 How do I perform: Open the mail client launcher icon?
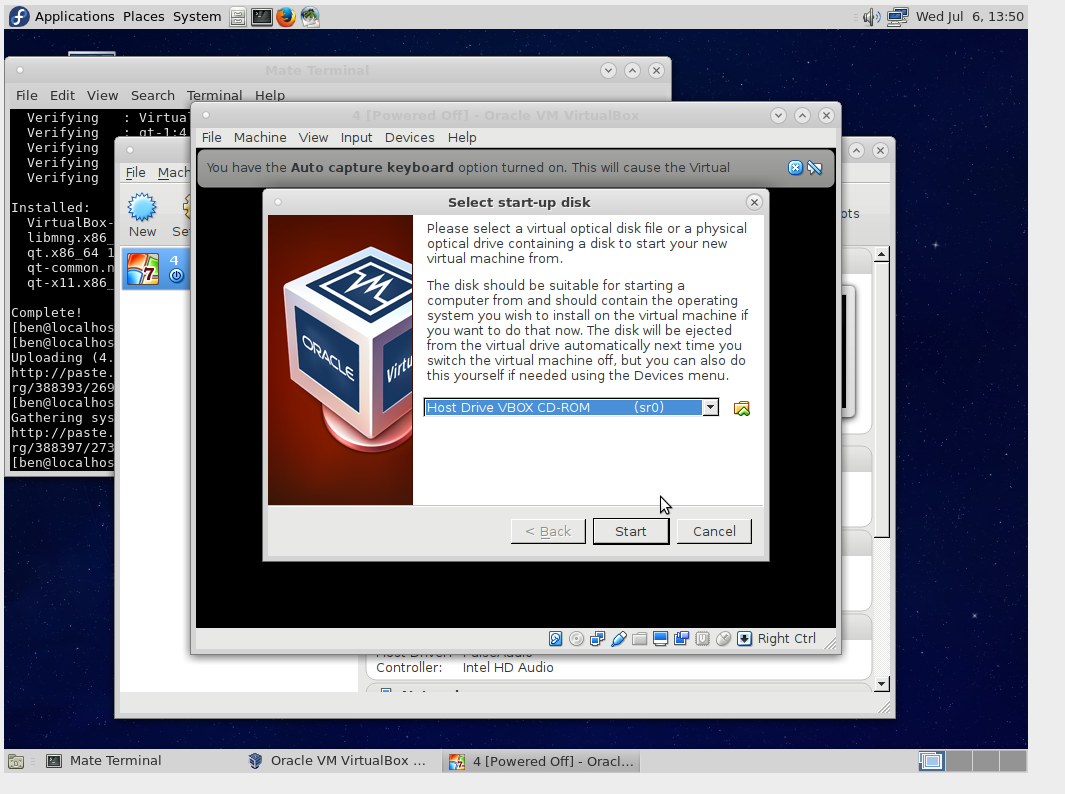coord(310,16)
